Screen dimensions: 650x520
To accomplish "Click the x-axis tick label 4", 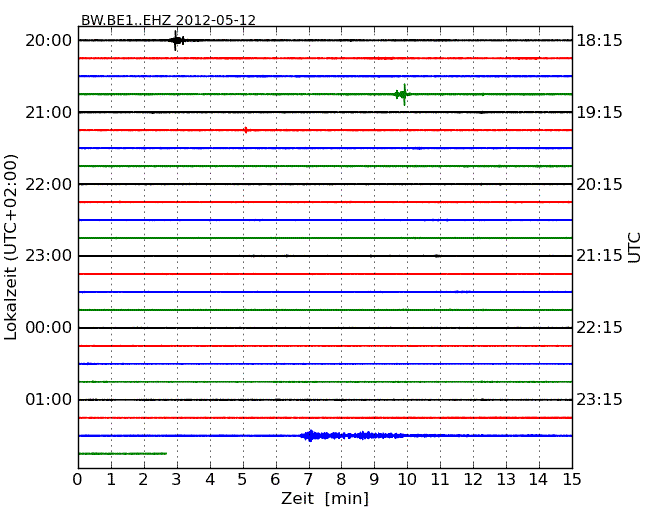I will 210,479.
